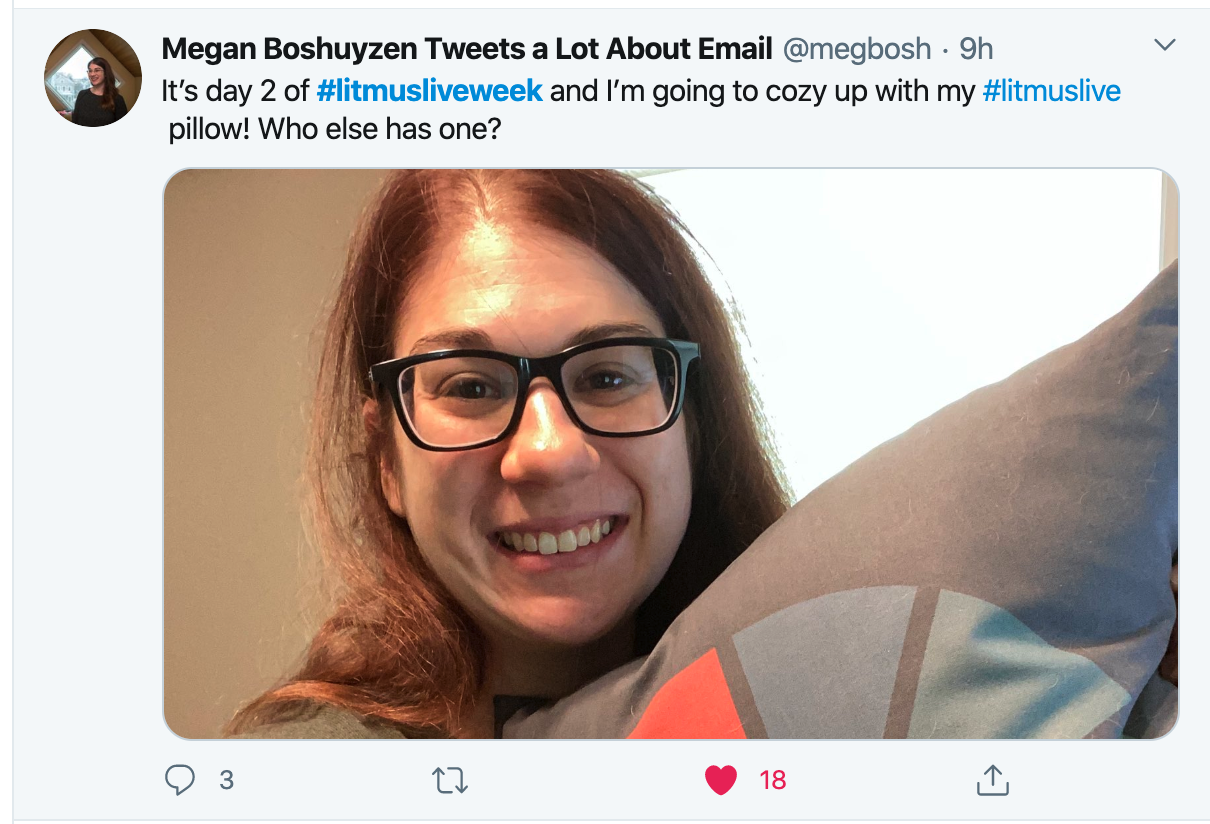Retweet this tweet using the retweet icon

(450, 780)
